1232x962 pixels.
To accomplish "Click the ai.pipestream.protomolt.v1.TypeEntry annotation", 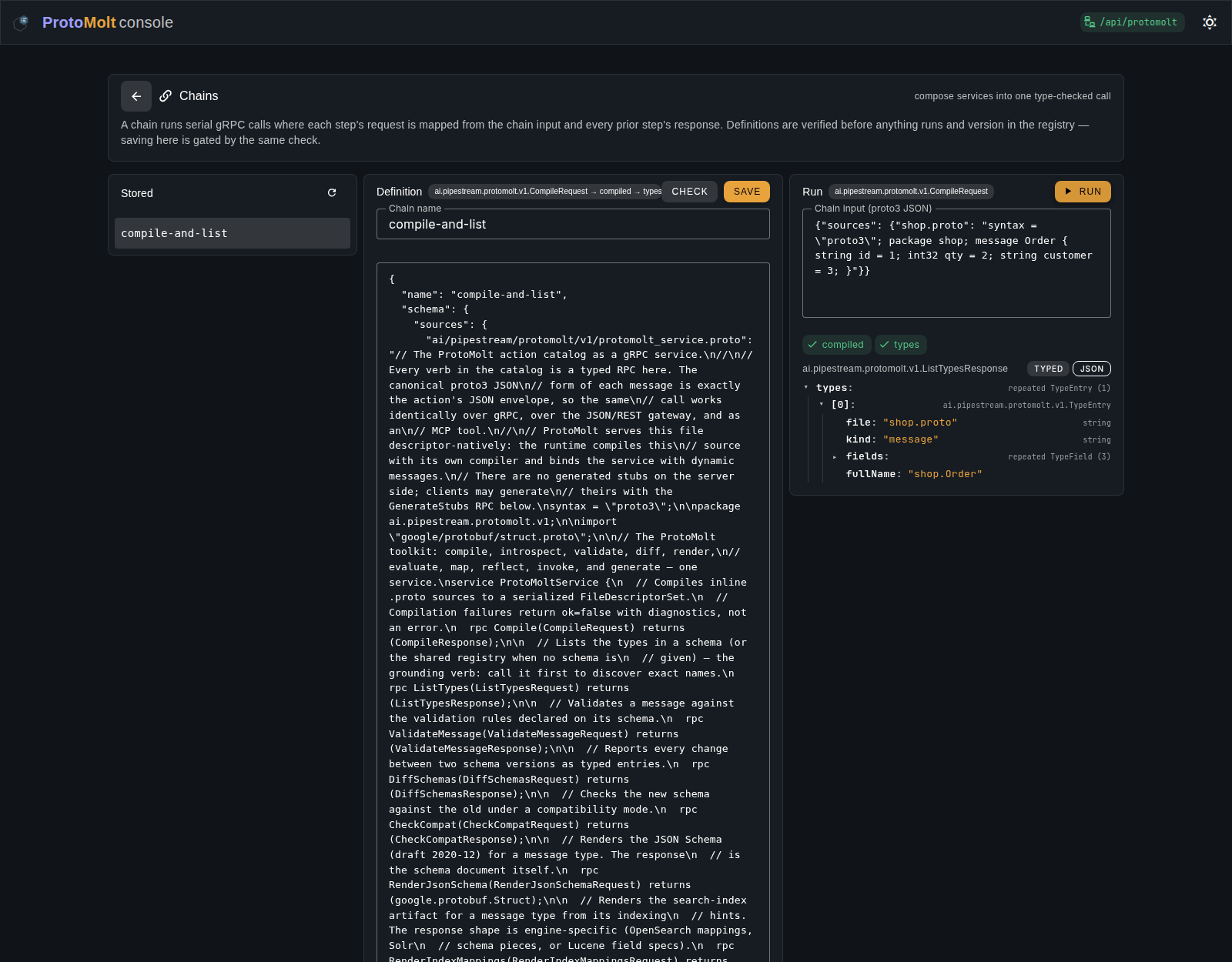I will pyautogui.click(x=1027, y=406).
